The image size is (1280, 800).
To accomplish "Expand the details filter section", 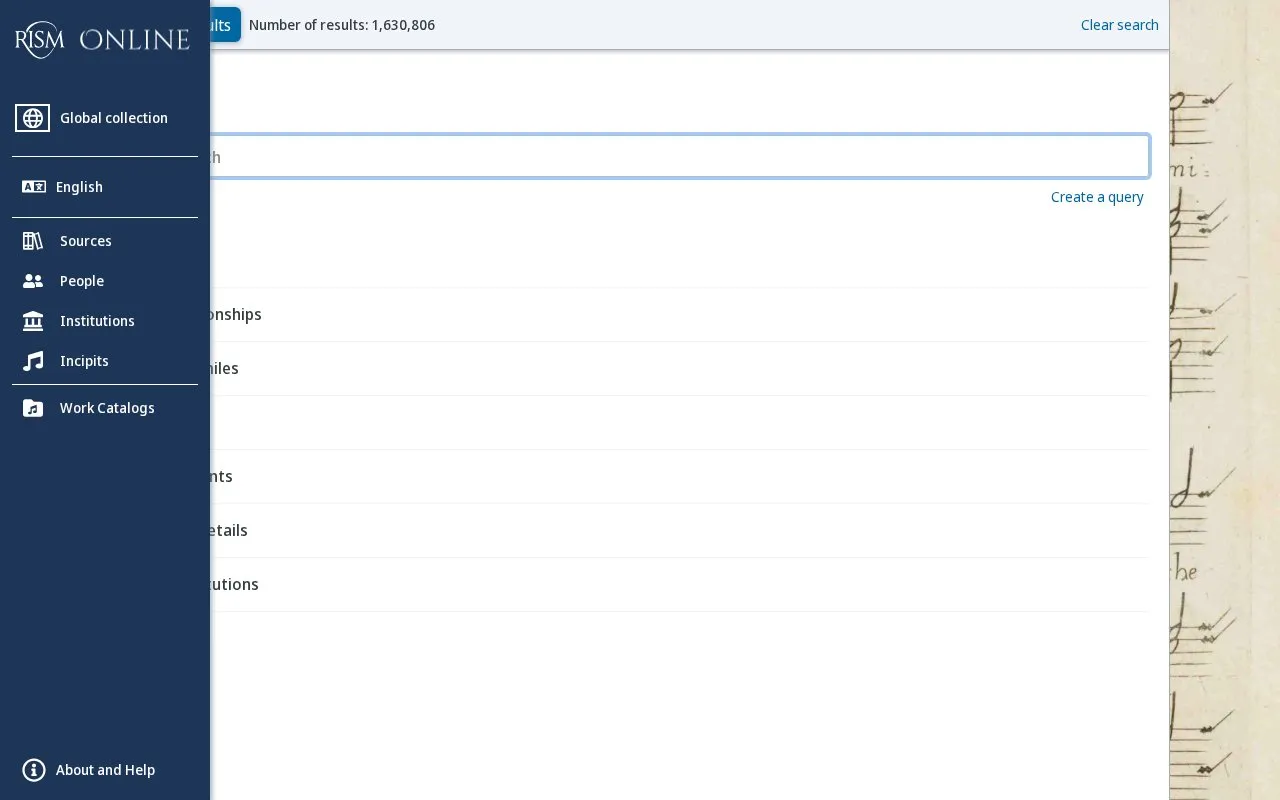I will tap(679, 531).
